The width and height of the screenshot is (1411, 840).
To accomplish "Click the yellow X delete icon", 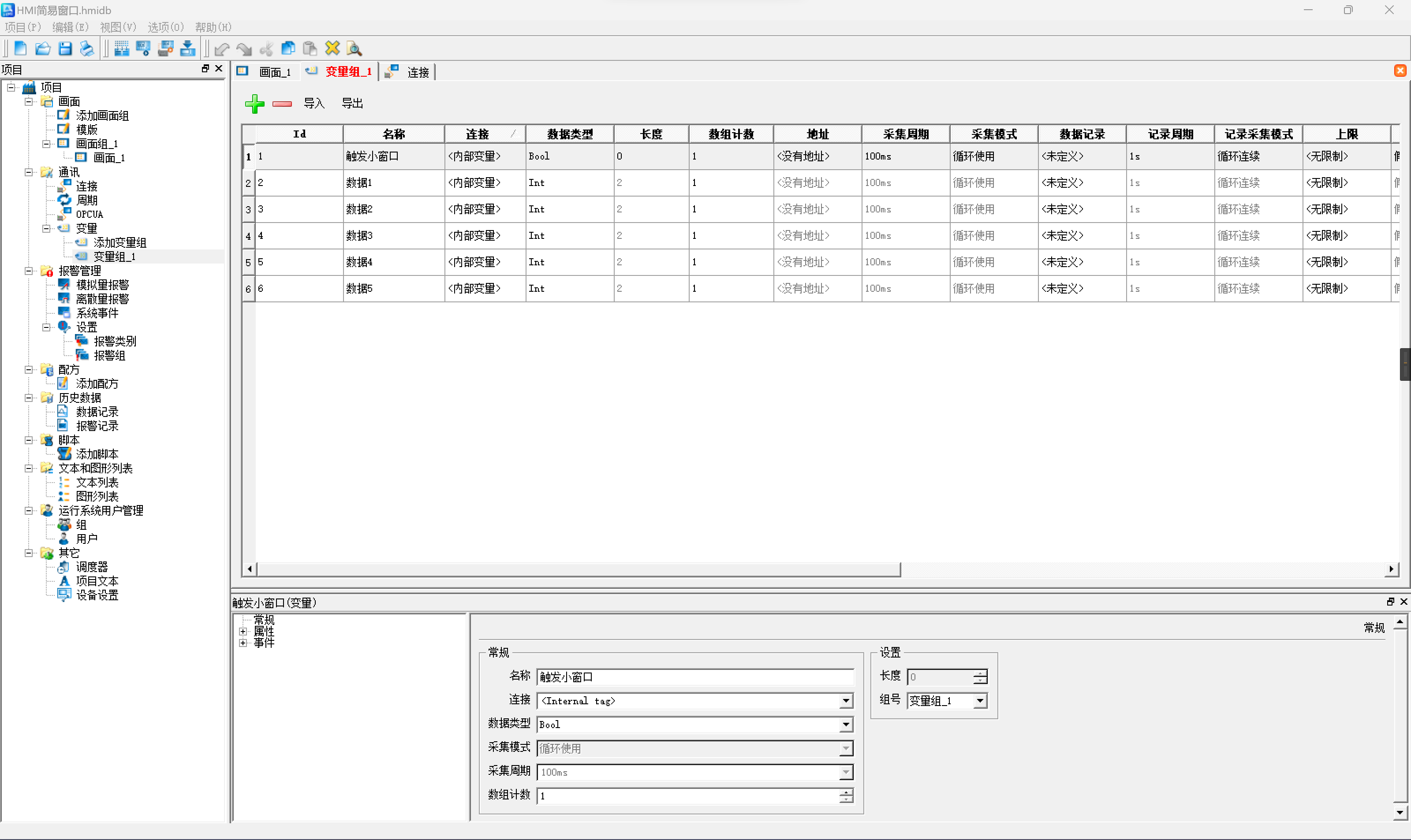I will click(x=332, y=48).
